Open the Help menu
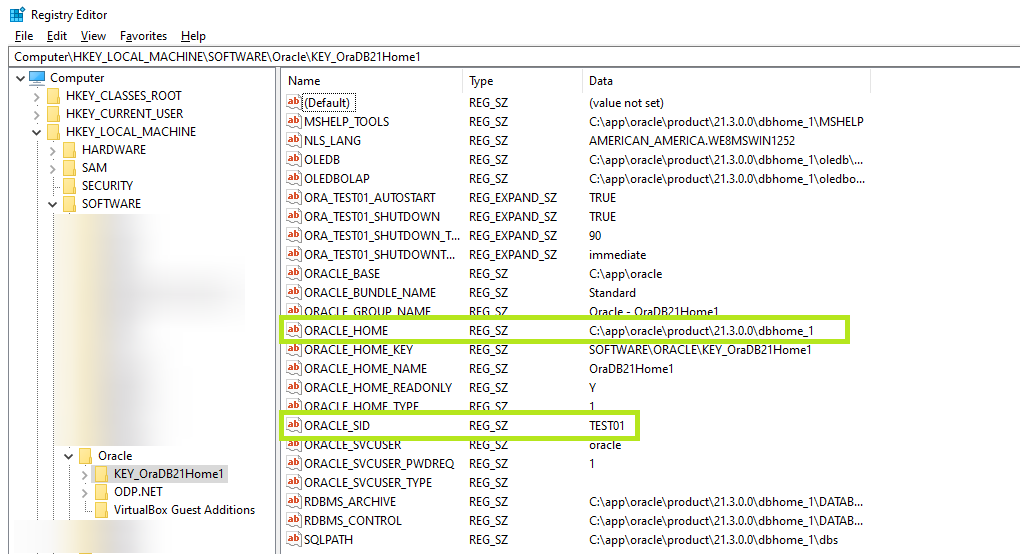 click(193, 36)
